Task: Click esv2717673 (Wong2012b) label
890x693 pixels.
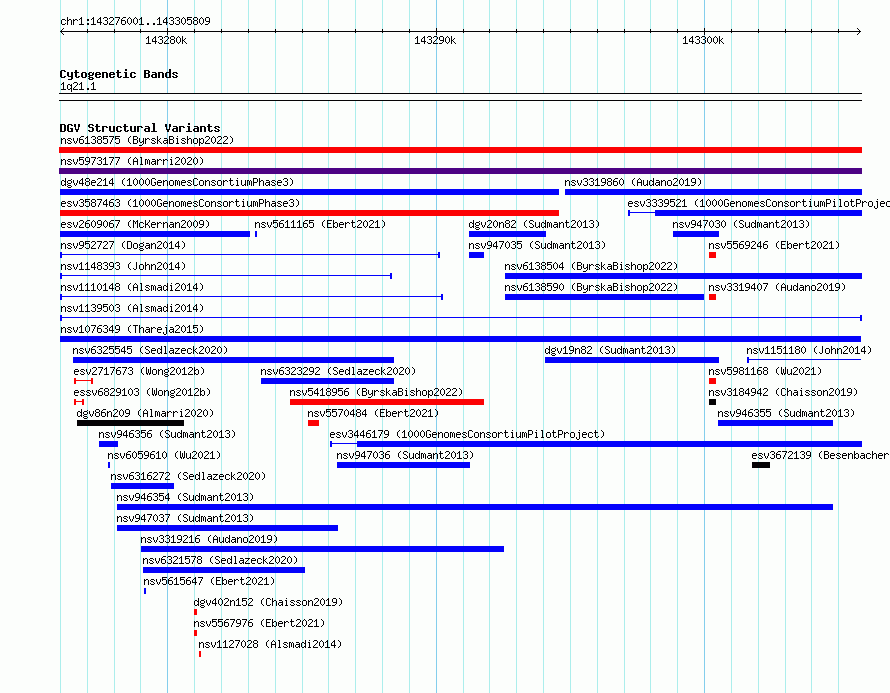Action: pos(139,371)
